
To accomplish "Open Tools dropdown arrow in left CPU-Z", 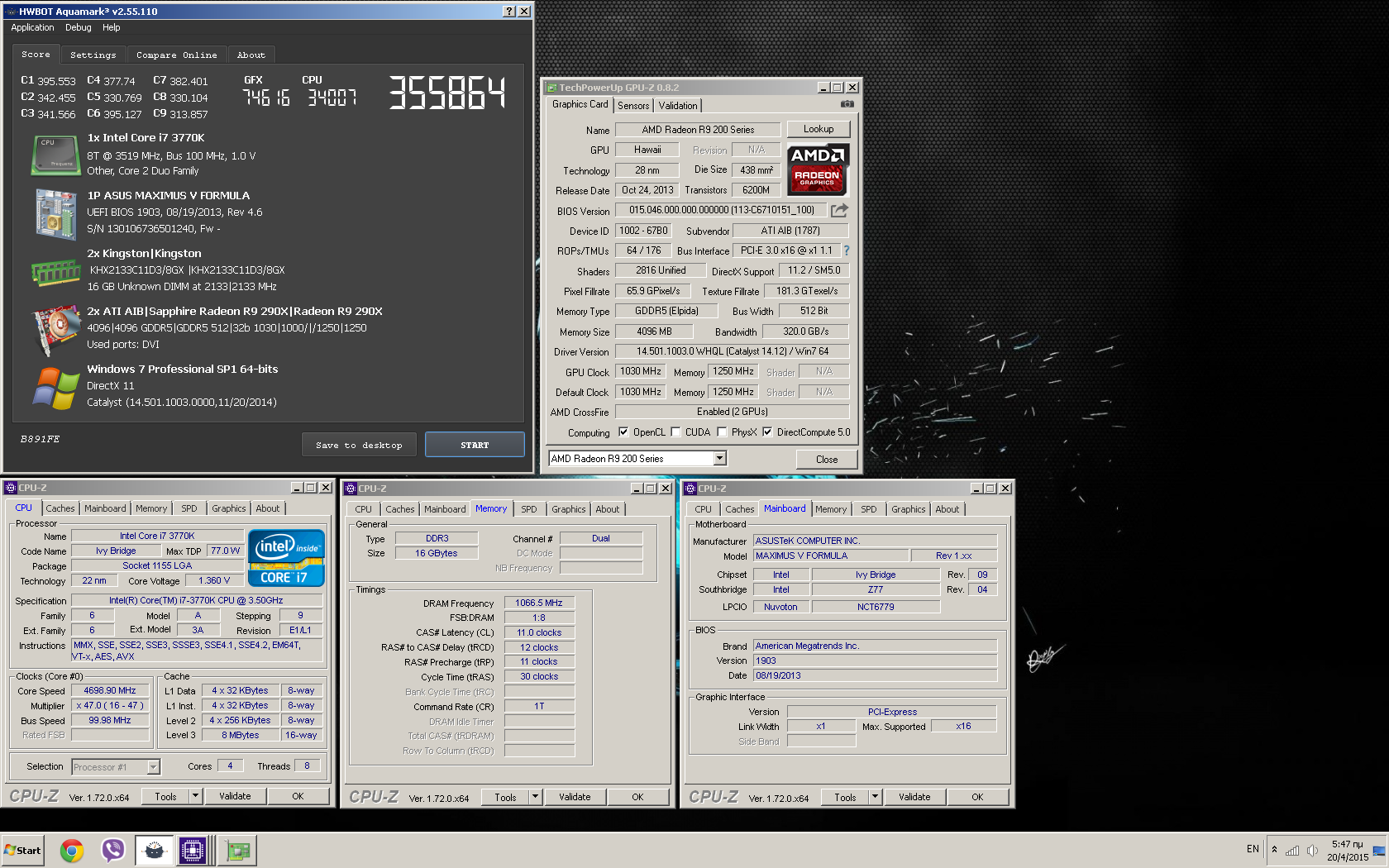I will 196,796.
